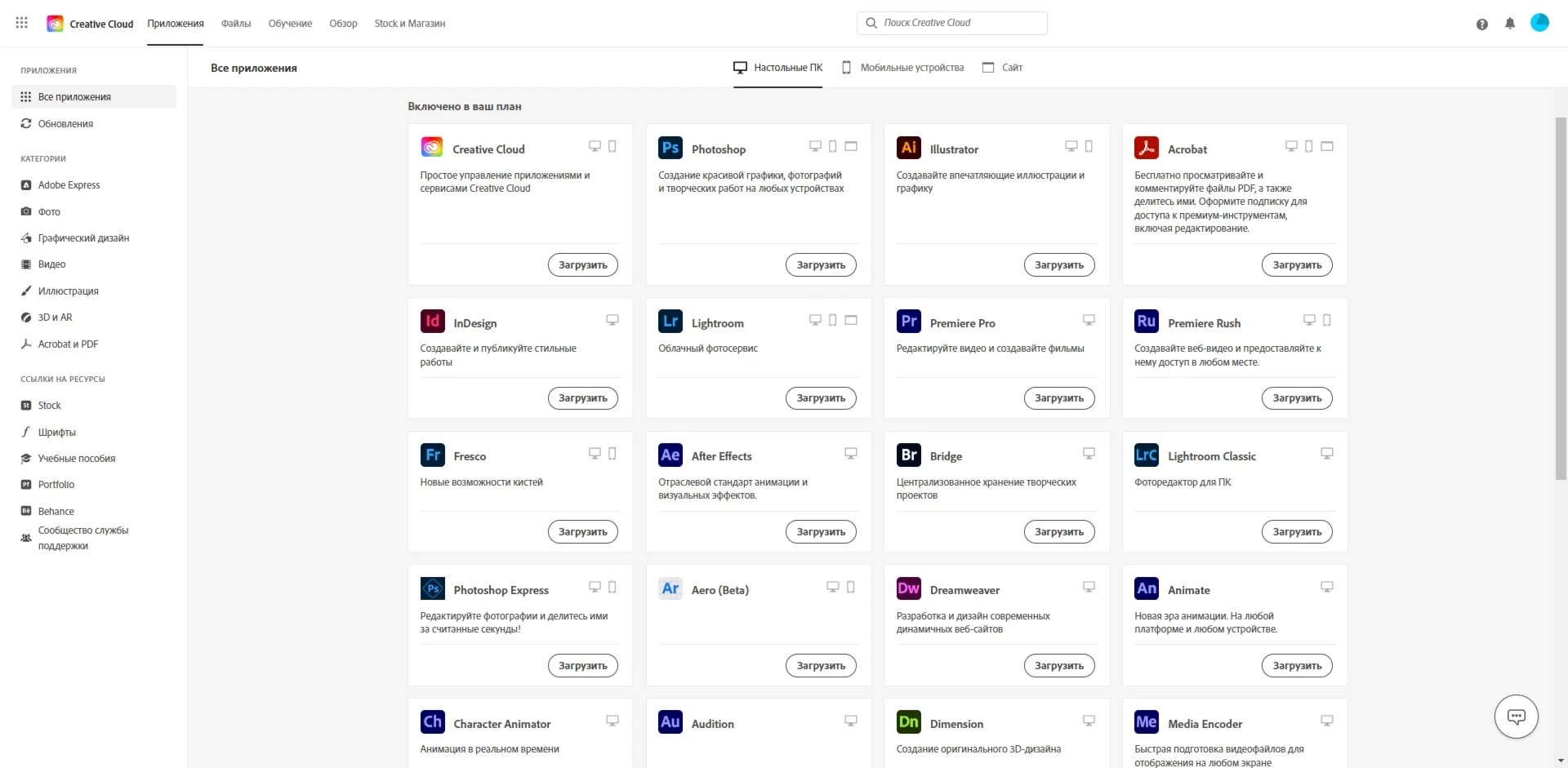The width and height of the screenshot is (1568, 768).
Task: Click the After Effects app icon
Action: (x=670, y=455)
